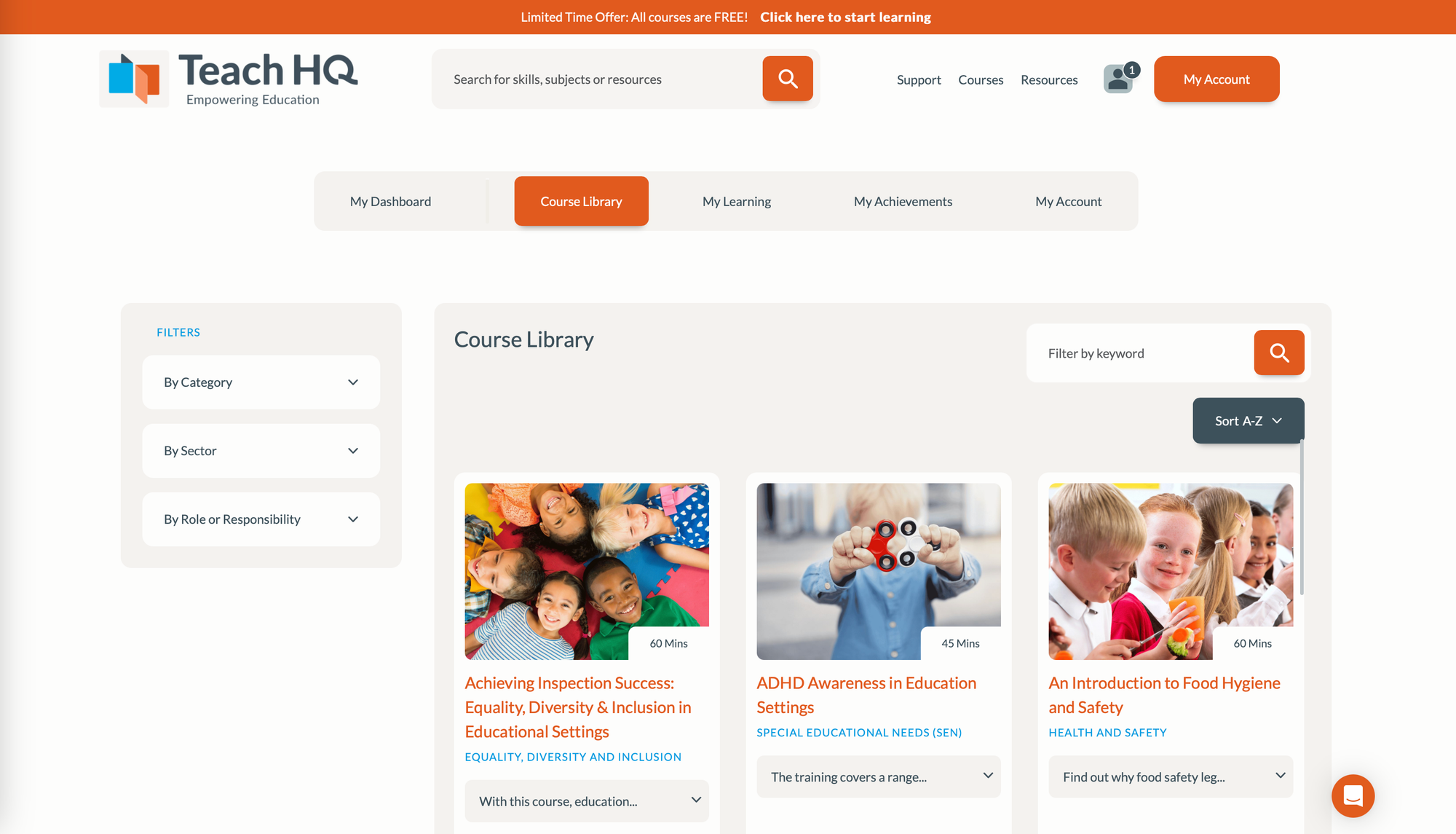Screen dimensions: 1456x834
Task: Expand the By Category filter
Action: (261, 382)
